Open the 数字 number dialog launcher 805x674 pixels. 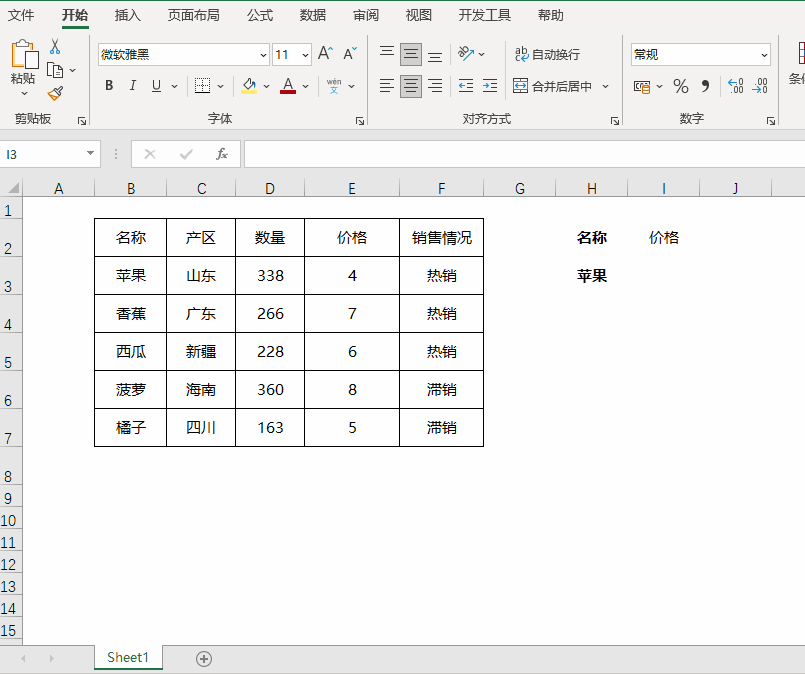771,121
